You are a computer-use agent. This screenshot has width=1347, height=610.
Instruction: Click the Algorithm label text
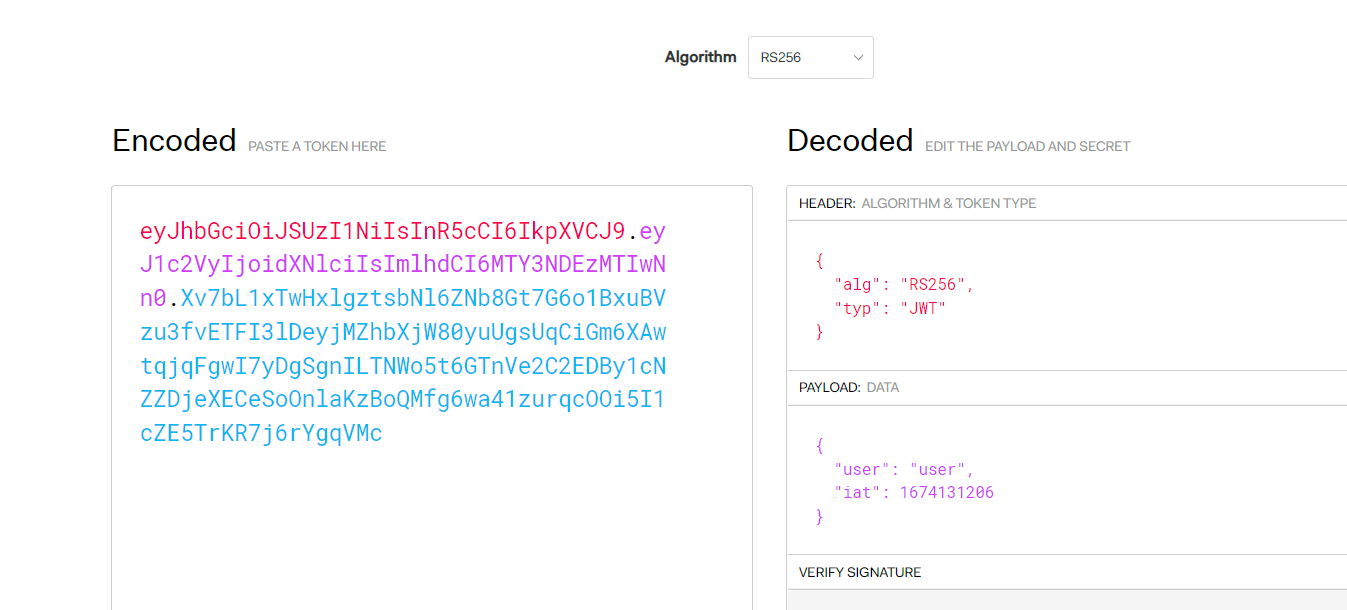click(x=700, y=57)
